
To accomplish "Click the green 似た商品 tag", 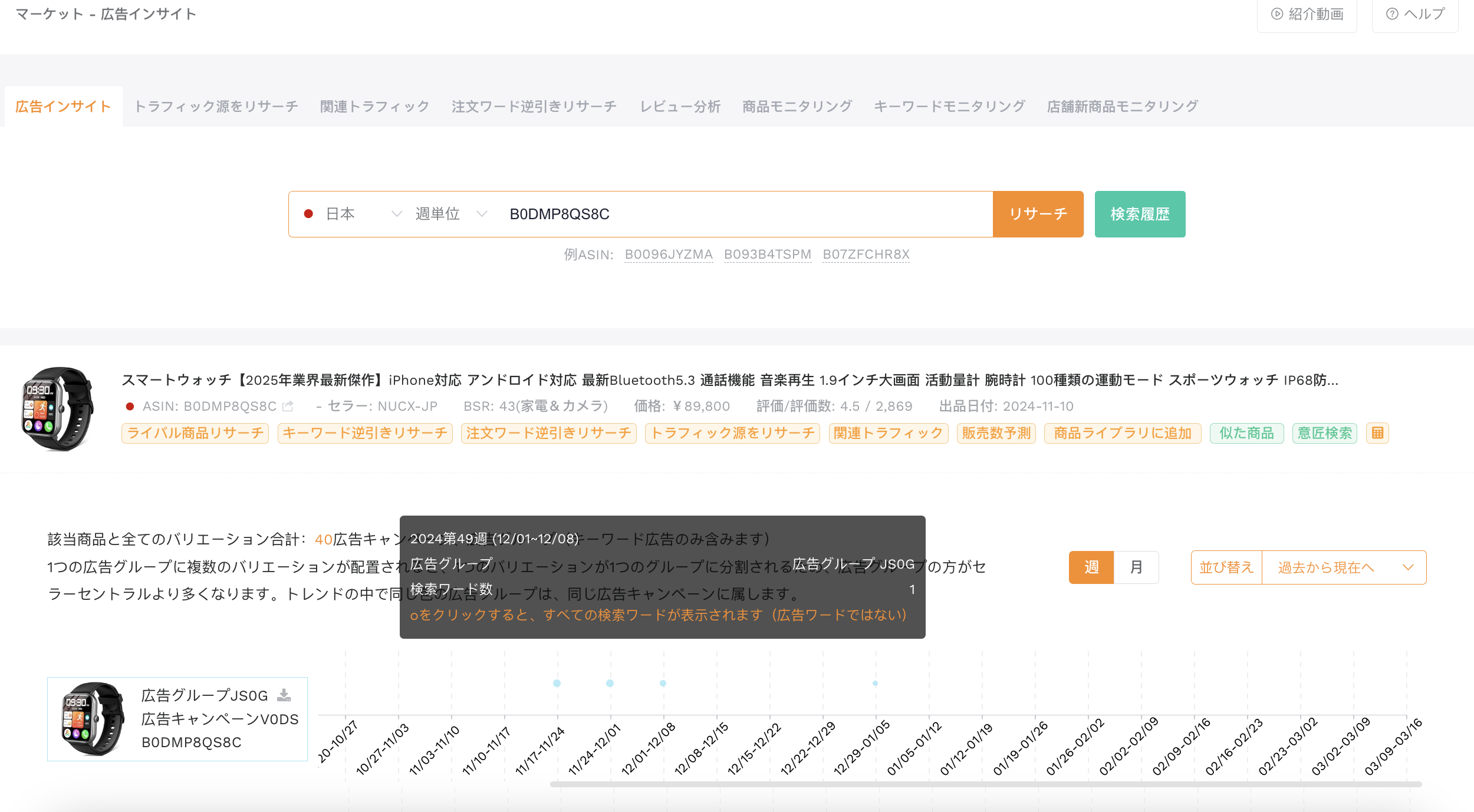I will [x=1246, y=433].
